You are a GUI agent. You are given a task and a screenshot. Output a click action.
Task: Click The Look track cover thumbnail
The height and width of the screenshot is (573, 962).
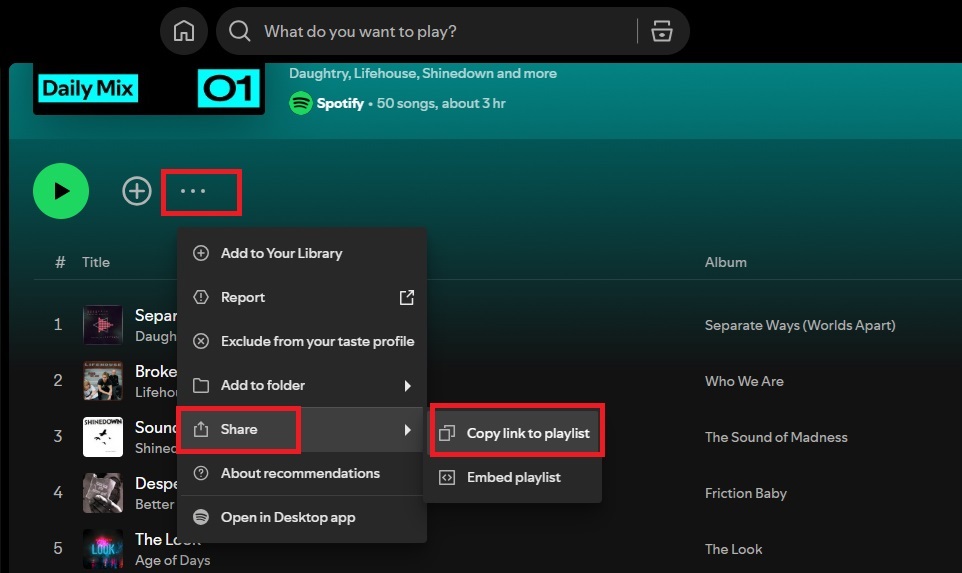point(102,549)
